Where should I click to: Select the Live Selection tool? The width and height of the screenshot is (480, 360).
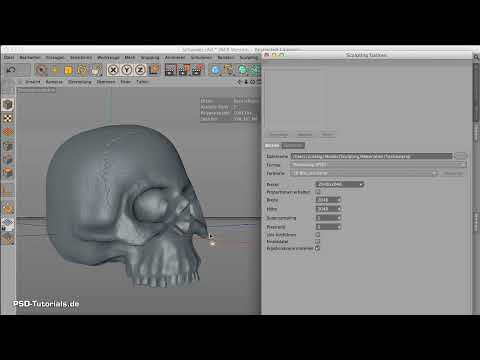tap(41, 70)
